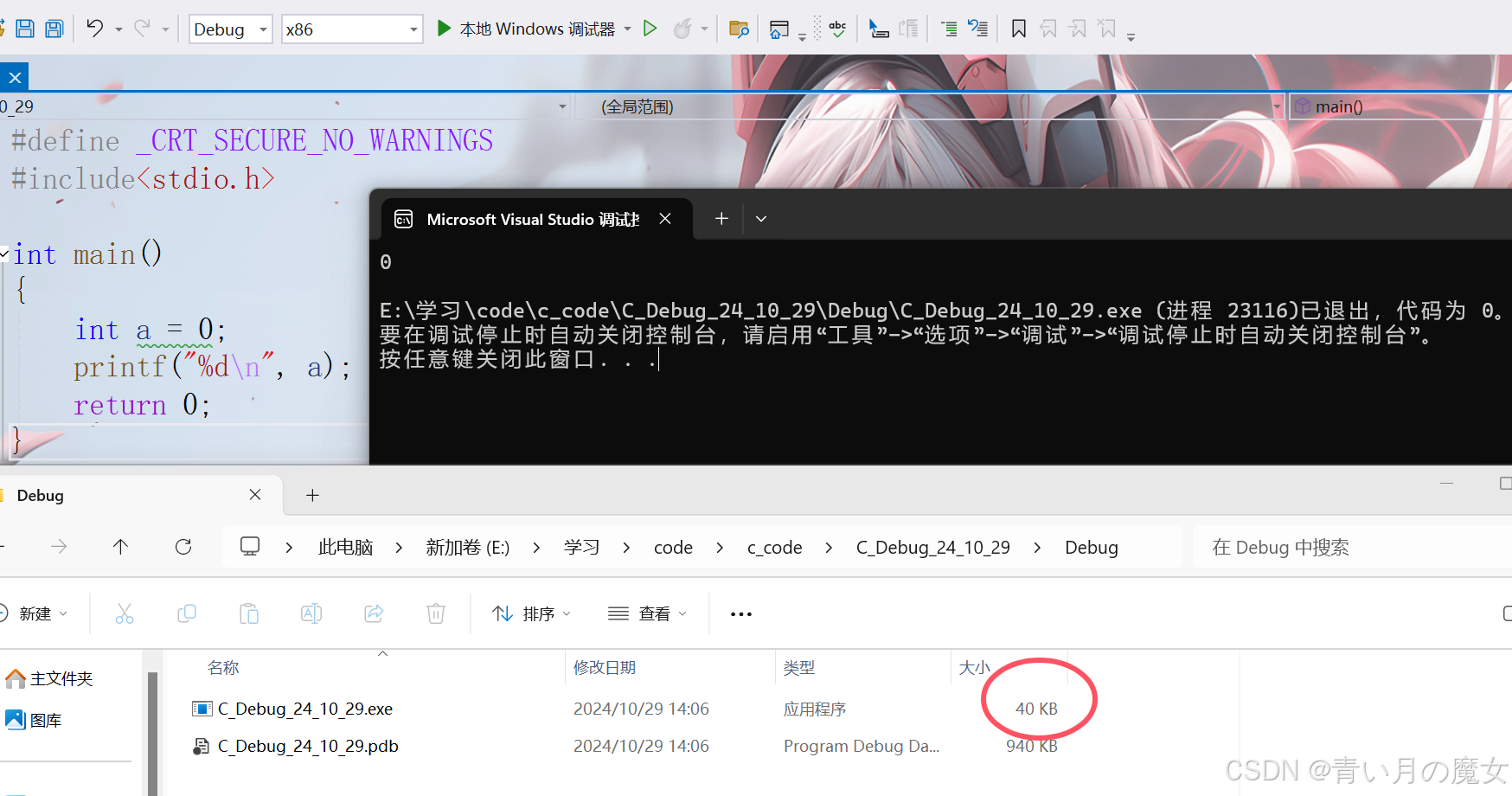The image size is (1512, 796).
Task: Open the project dropdown ending in 0_29
Action: (x=285, y=106)
